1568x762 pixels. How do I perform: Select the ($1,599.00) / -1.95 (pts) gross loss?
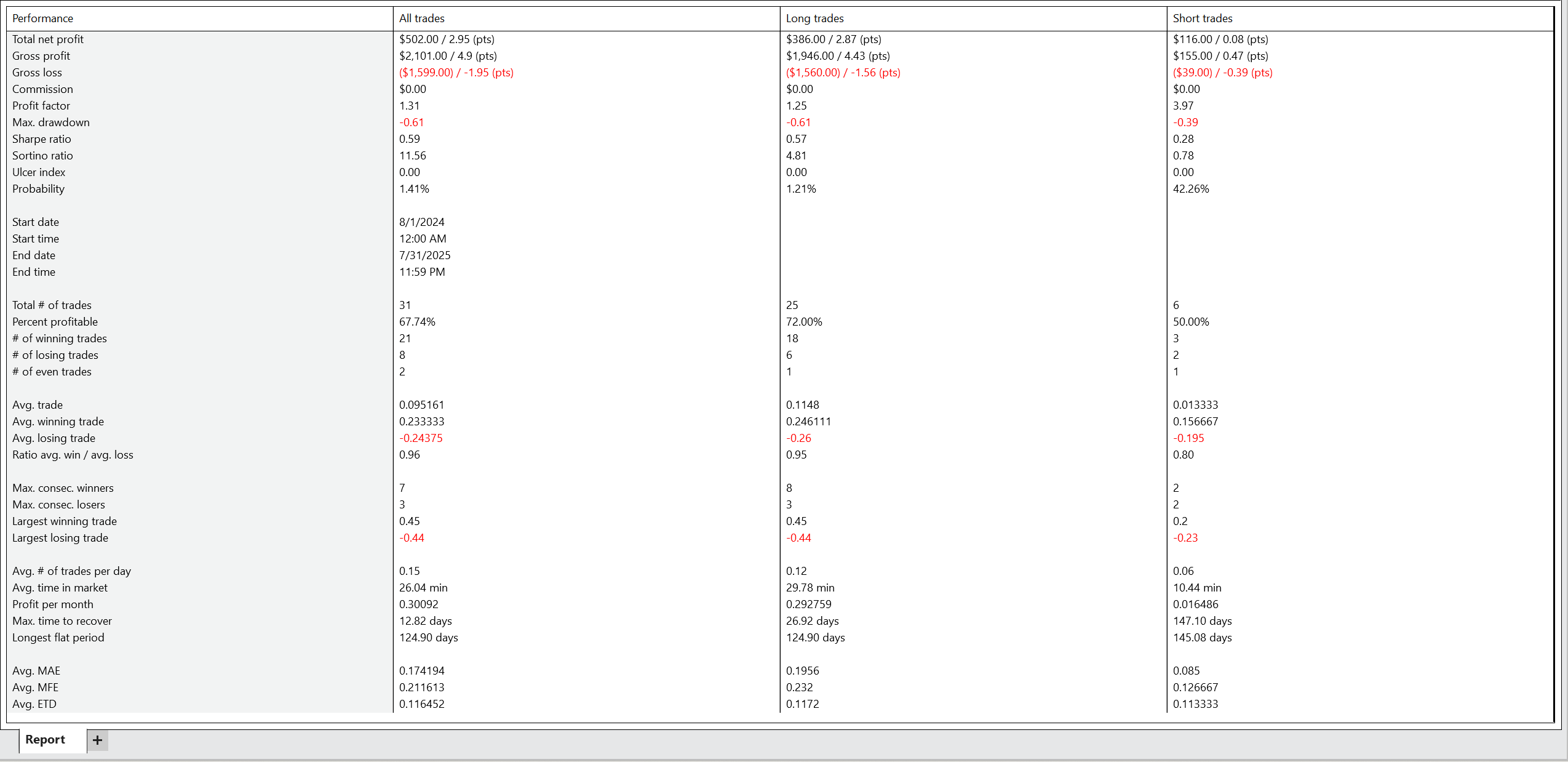(x=456, y=73)
